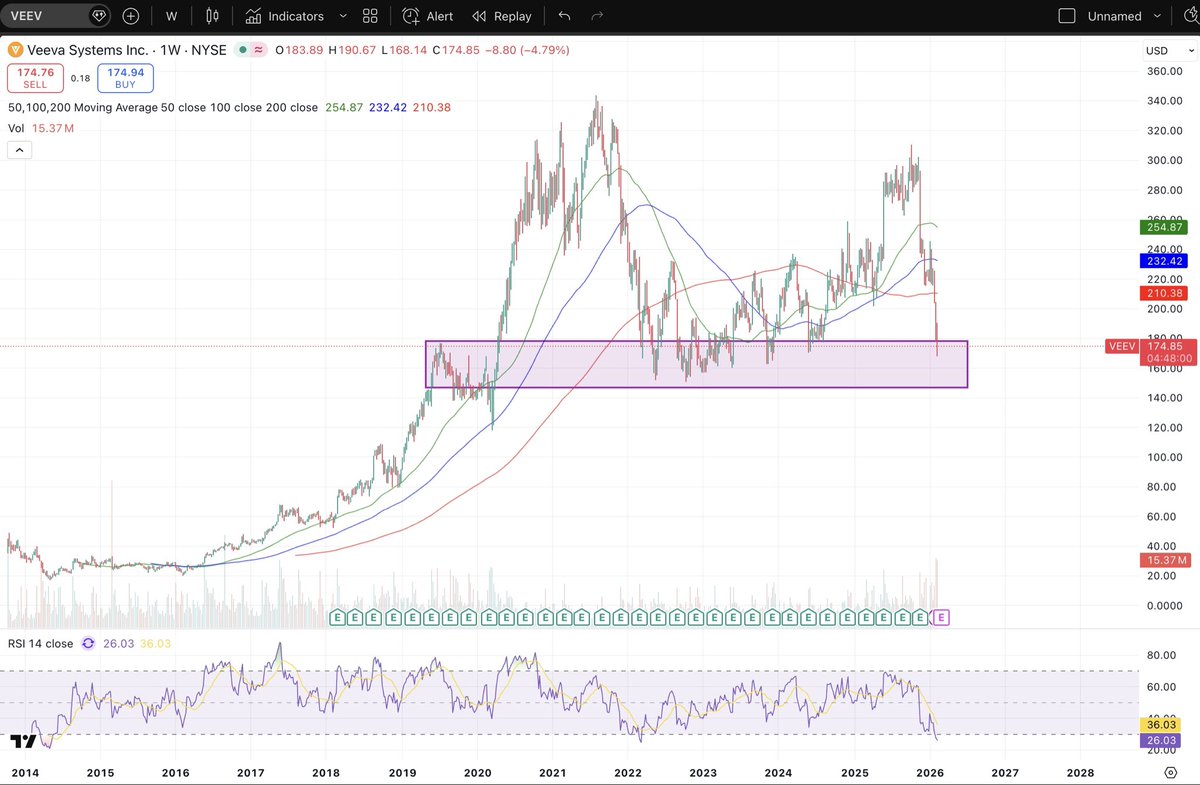Click the Unnamed layout name

coord(1114,16)
